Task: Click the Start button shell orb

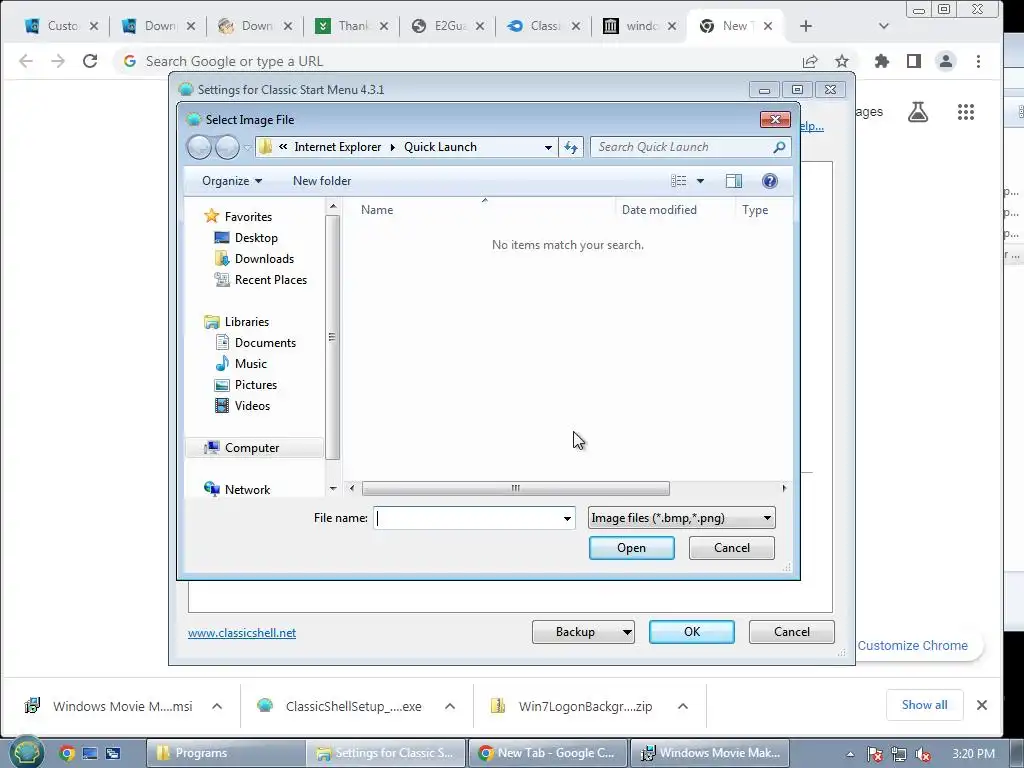Action: tap(27, 753)
